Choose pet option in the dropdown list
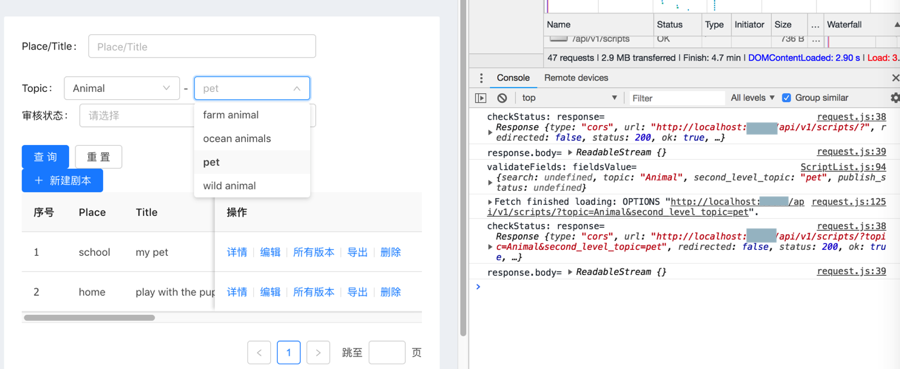This screenshot has width=900, height=369. [x=252, y=162]
